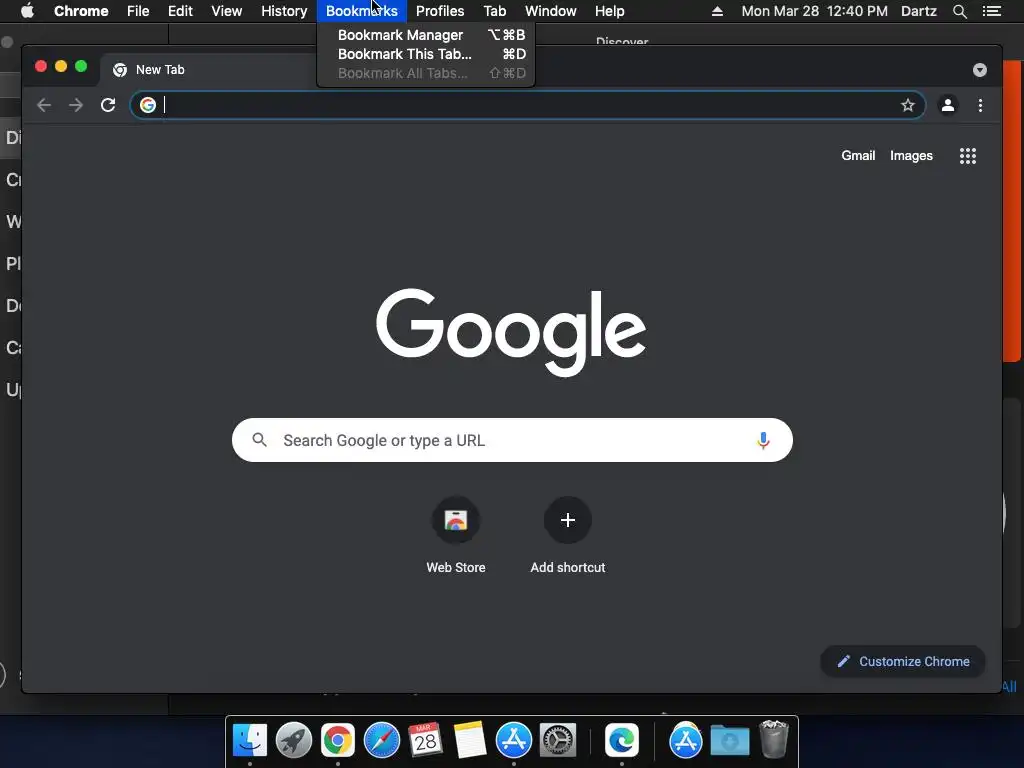Open the View menu

click(227, 11)
